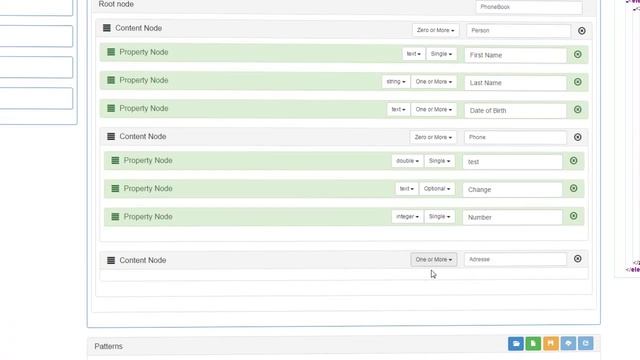640x360 pixels.
Task: Click the Patterns panel heading
Action: tap(108, 346)
